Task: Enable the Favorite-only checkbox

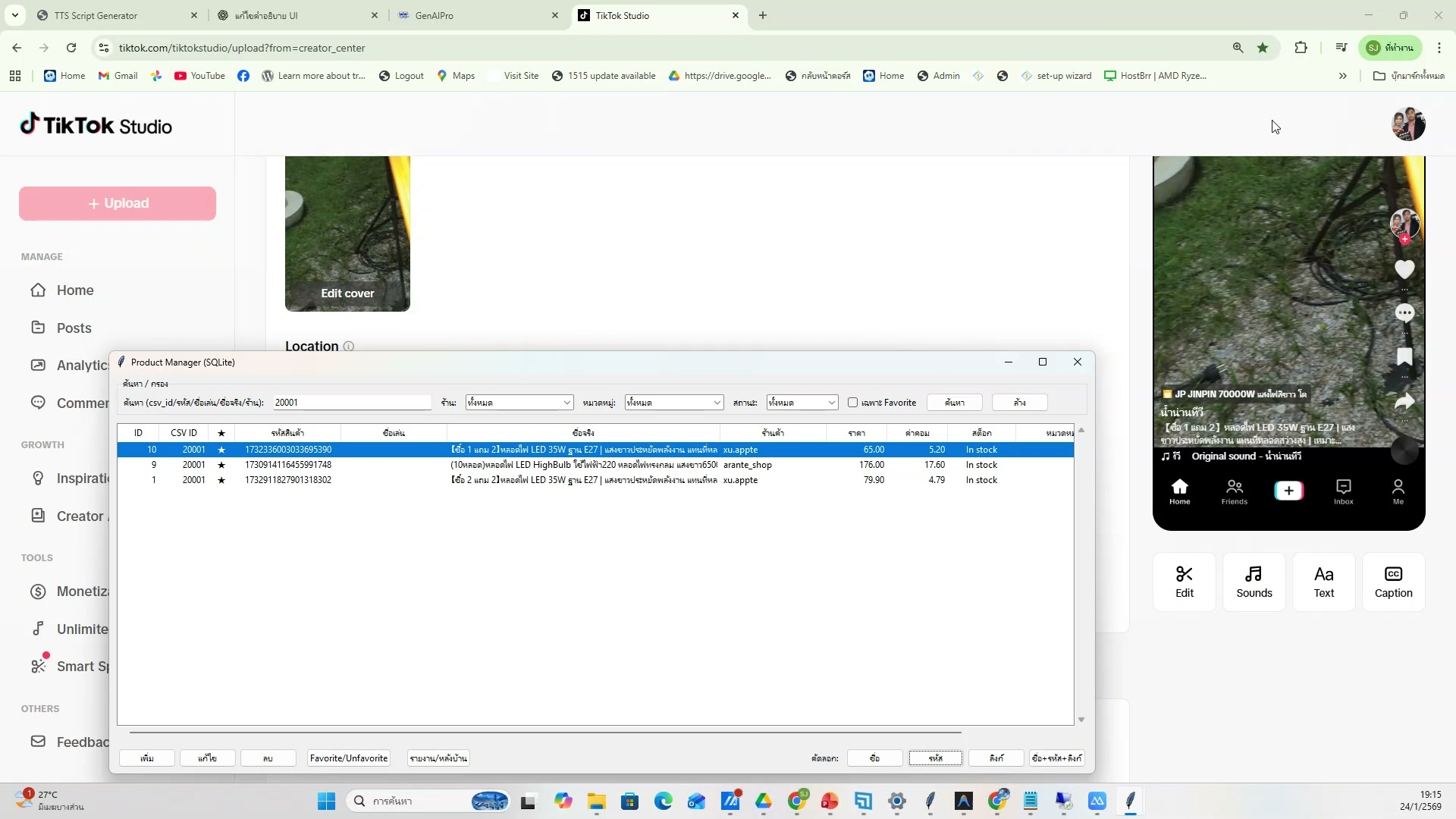Action: [852, 403]
